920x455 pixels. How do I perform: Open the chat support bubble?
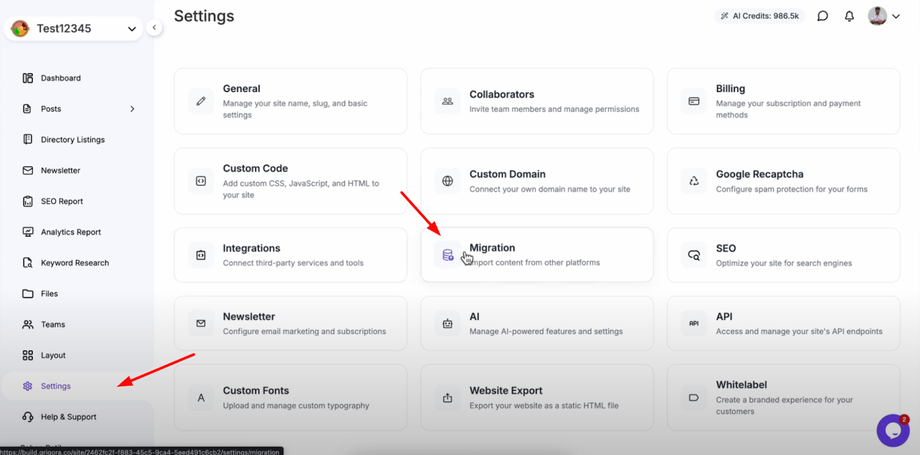(x=892, y=430)
